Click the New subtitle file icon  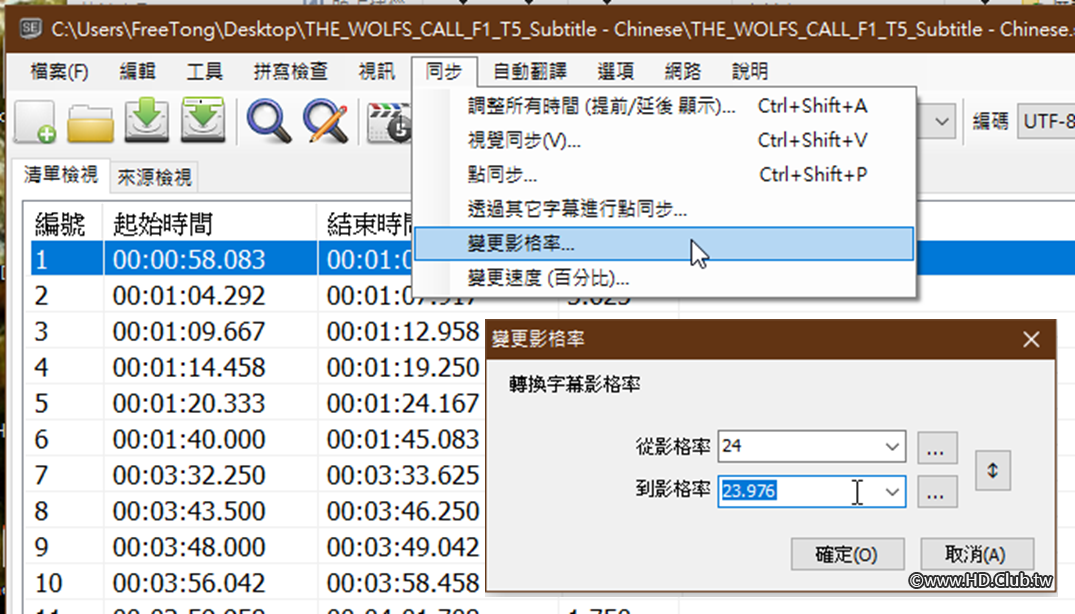point(35,121)
